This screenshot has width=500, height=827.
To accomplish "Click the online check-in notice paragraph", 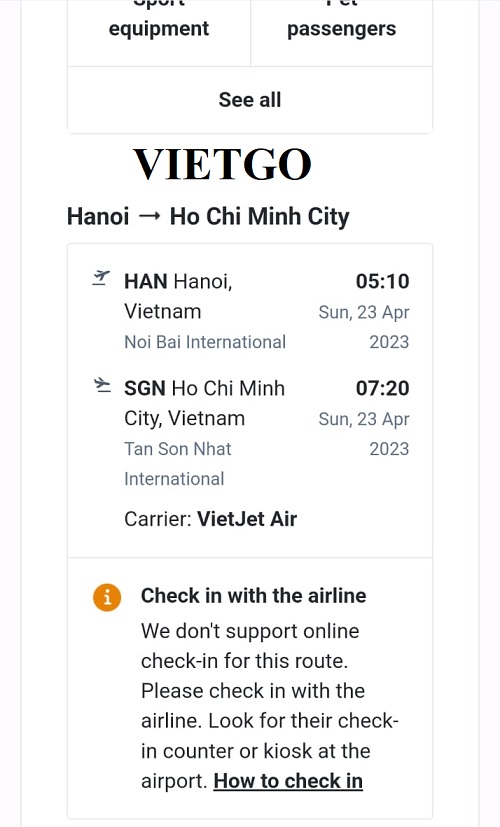I will pyautogui.click(x=269, y=706).
